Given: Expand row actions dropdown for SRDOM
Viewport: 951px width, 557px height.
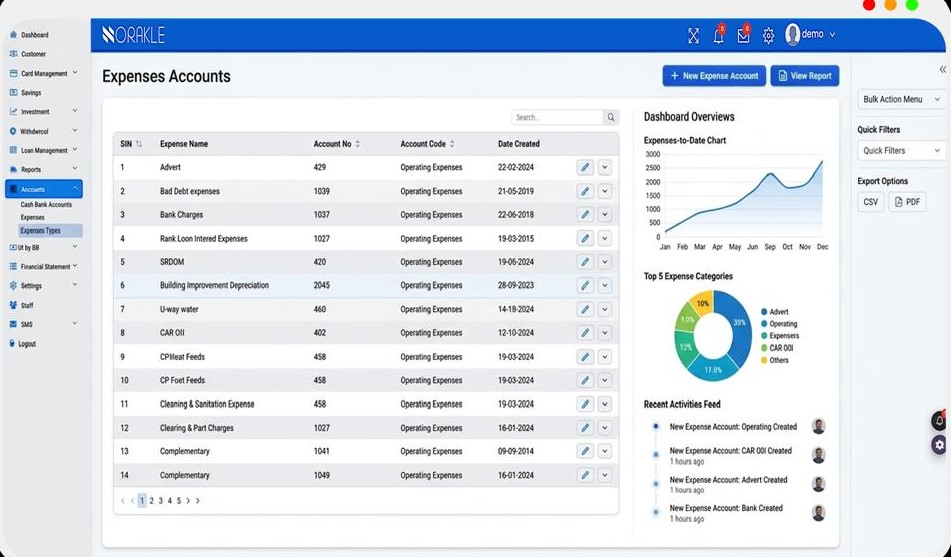Looking at the screenshot, I should tap(605, 262).
